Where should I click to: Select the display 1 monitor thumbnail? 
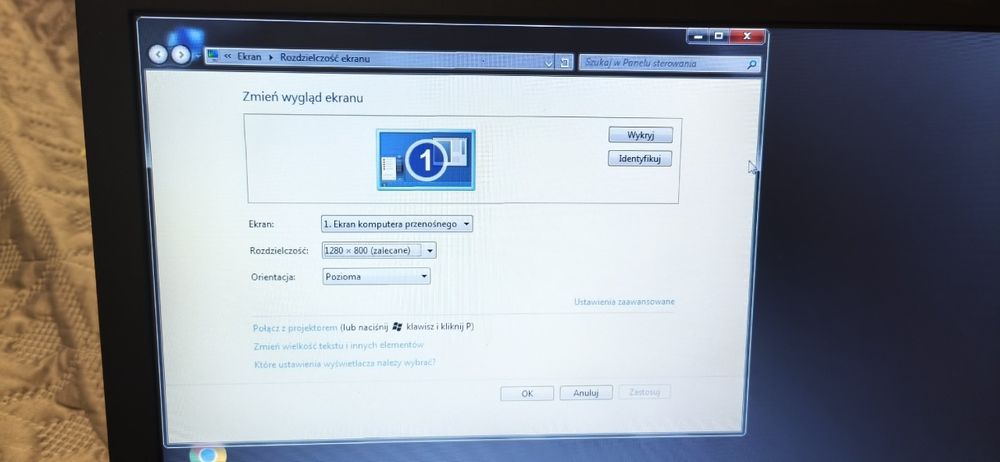tap(425, 160)
